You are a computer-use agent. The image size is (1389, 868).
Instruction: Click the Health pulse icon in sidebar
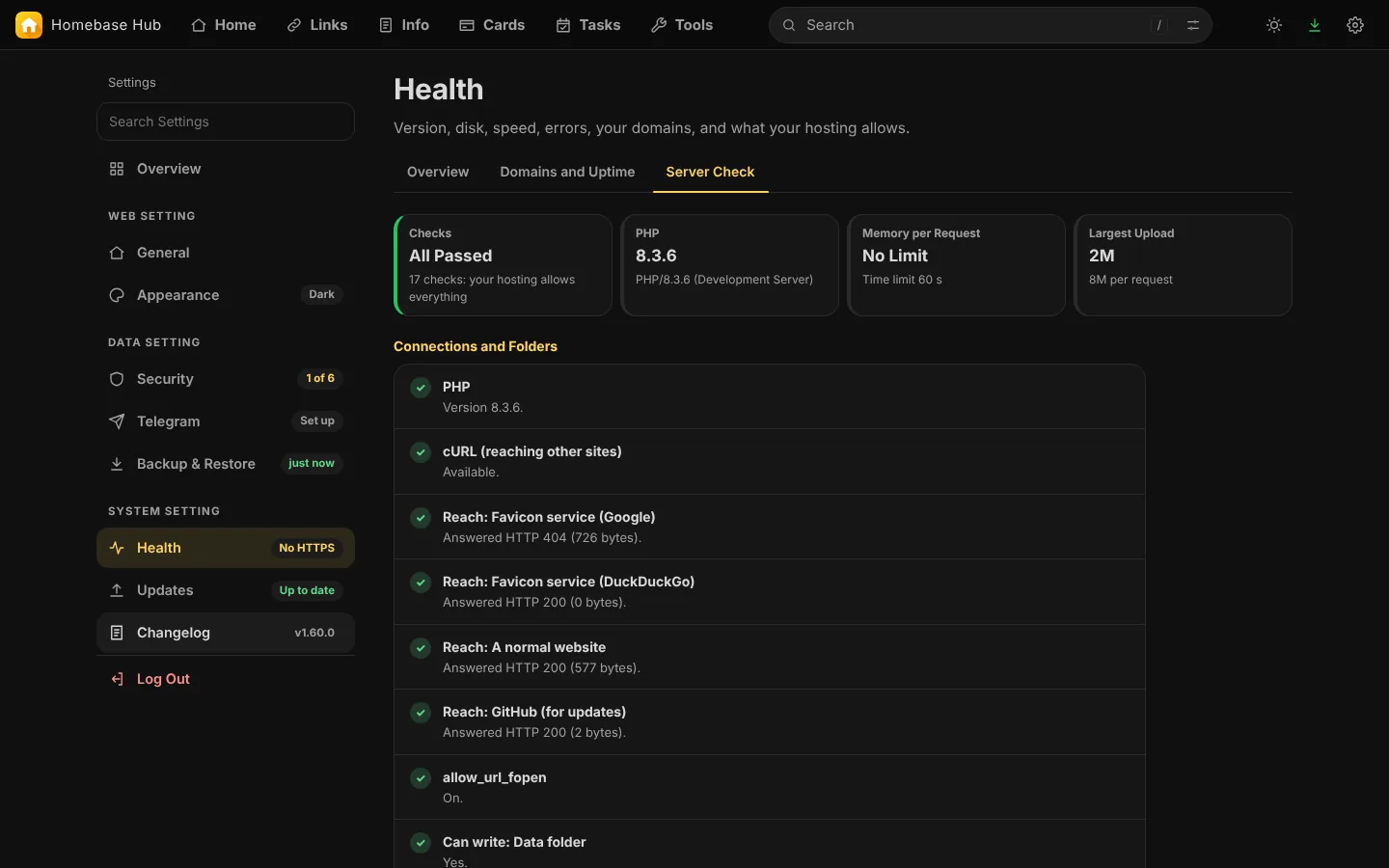(x=117, y=548)
